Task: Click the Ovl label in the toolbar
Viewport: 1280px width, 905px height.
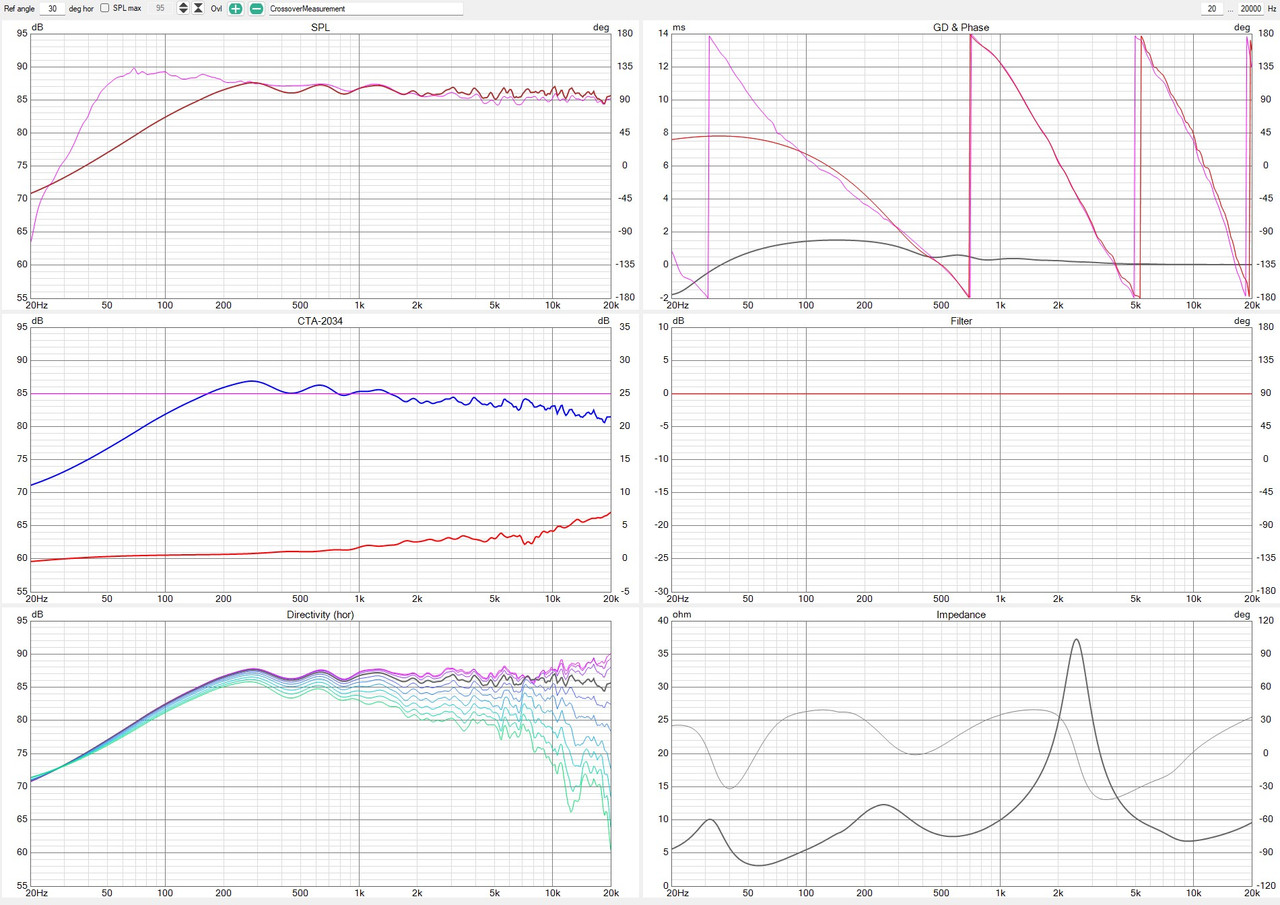Action: click(x=216, y=8)
